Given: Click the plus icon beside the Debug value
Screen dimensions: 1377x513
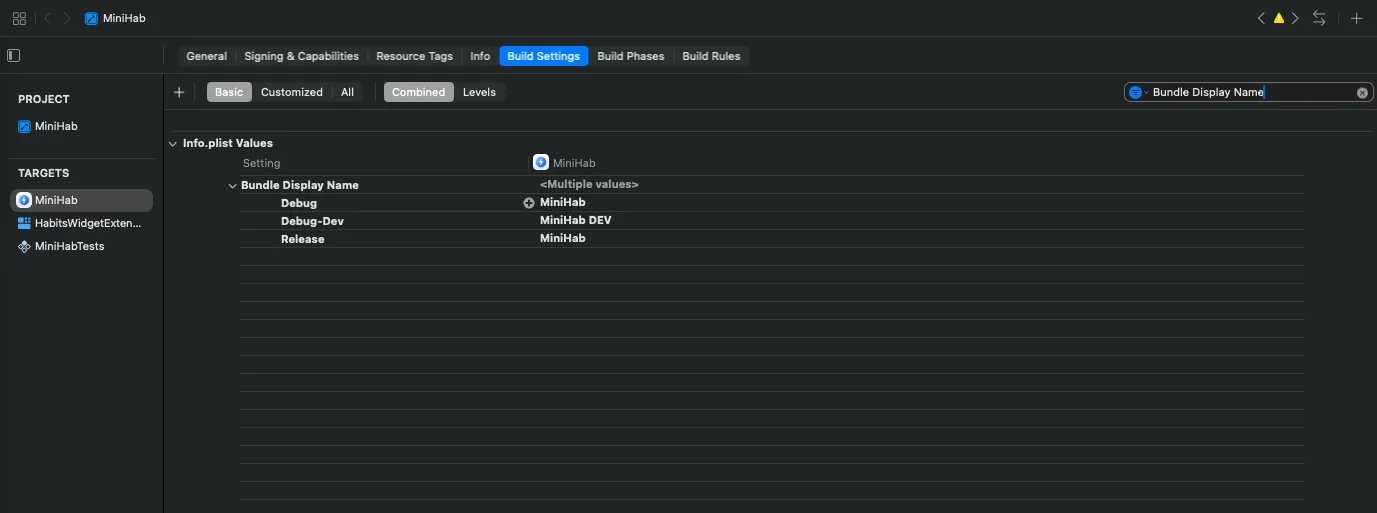Looking at the screenshot, I should [x=529, y=203].
